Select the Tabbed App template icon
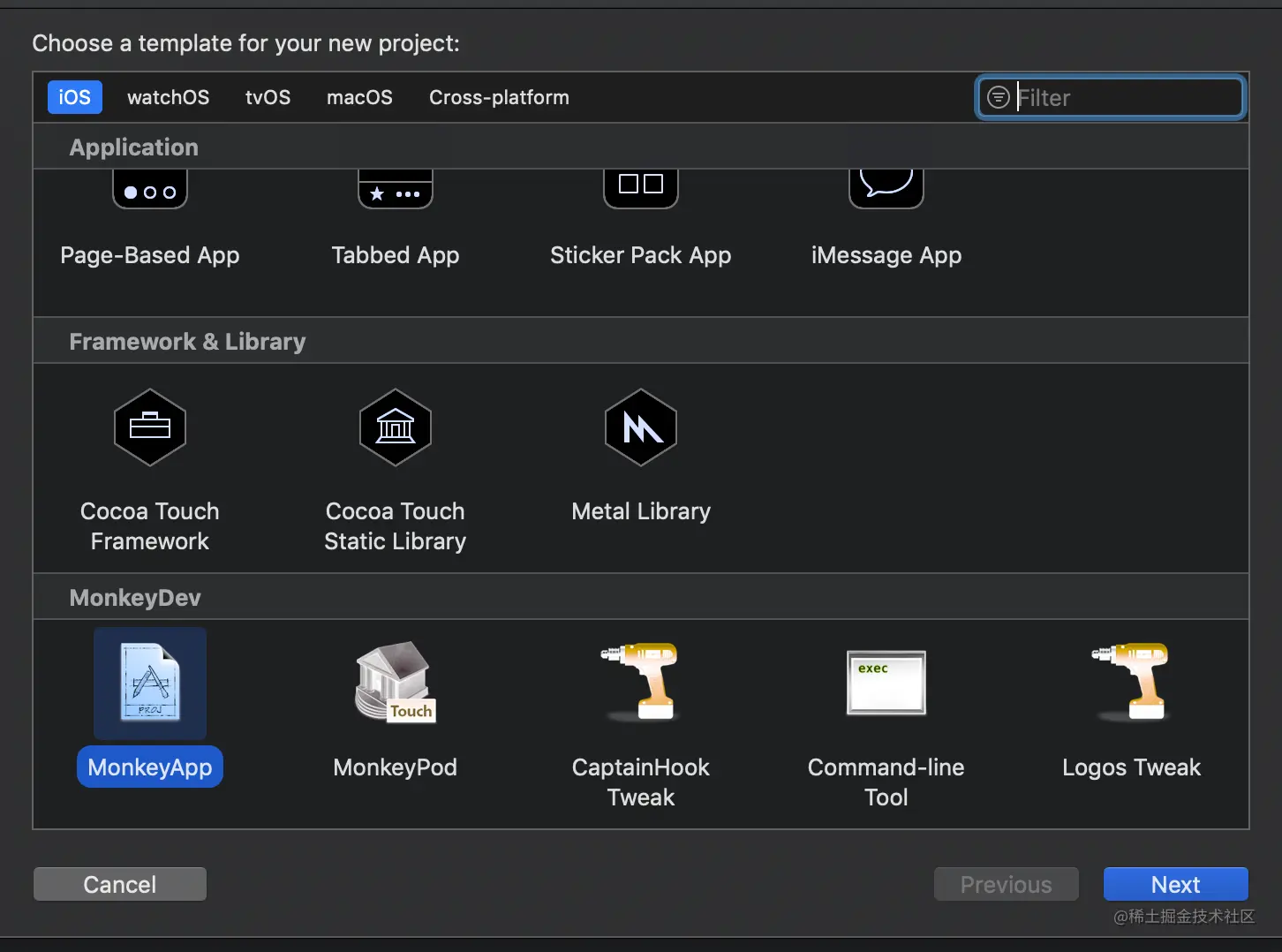 396,189
